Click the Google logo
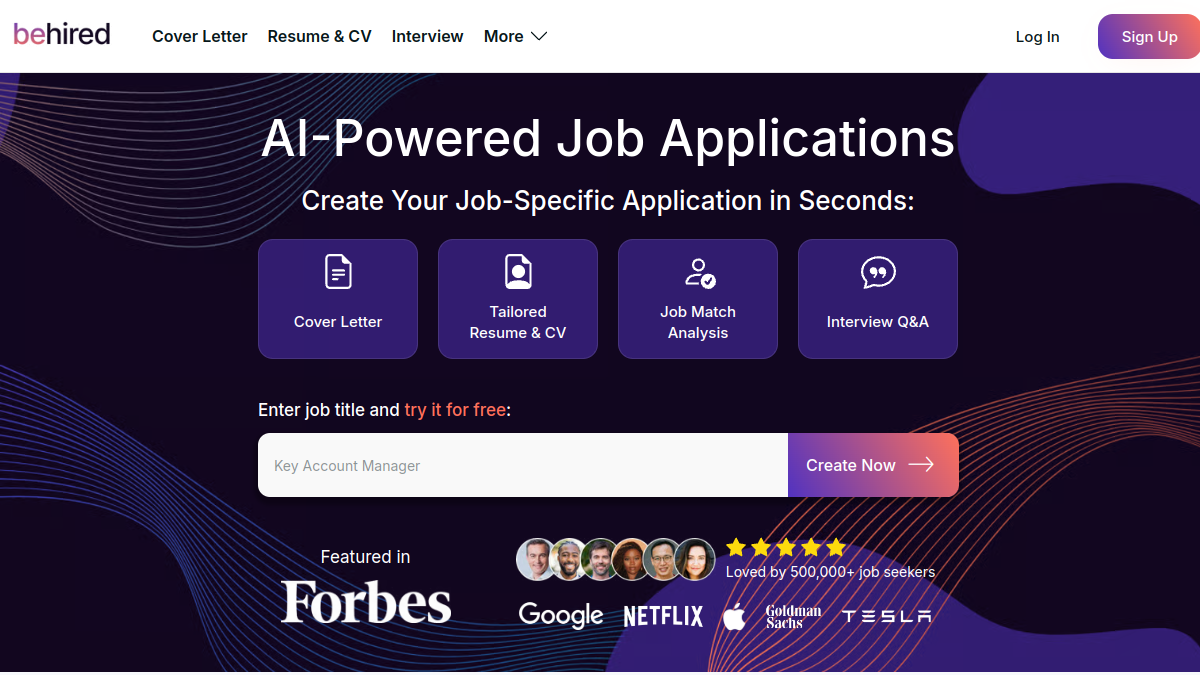1200x675 pixels. (561, 616)
